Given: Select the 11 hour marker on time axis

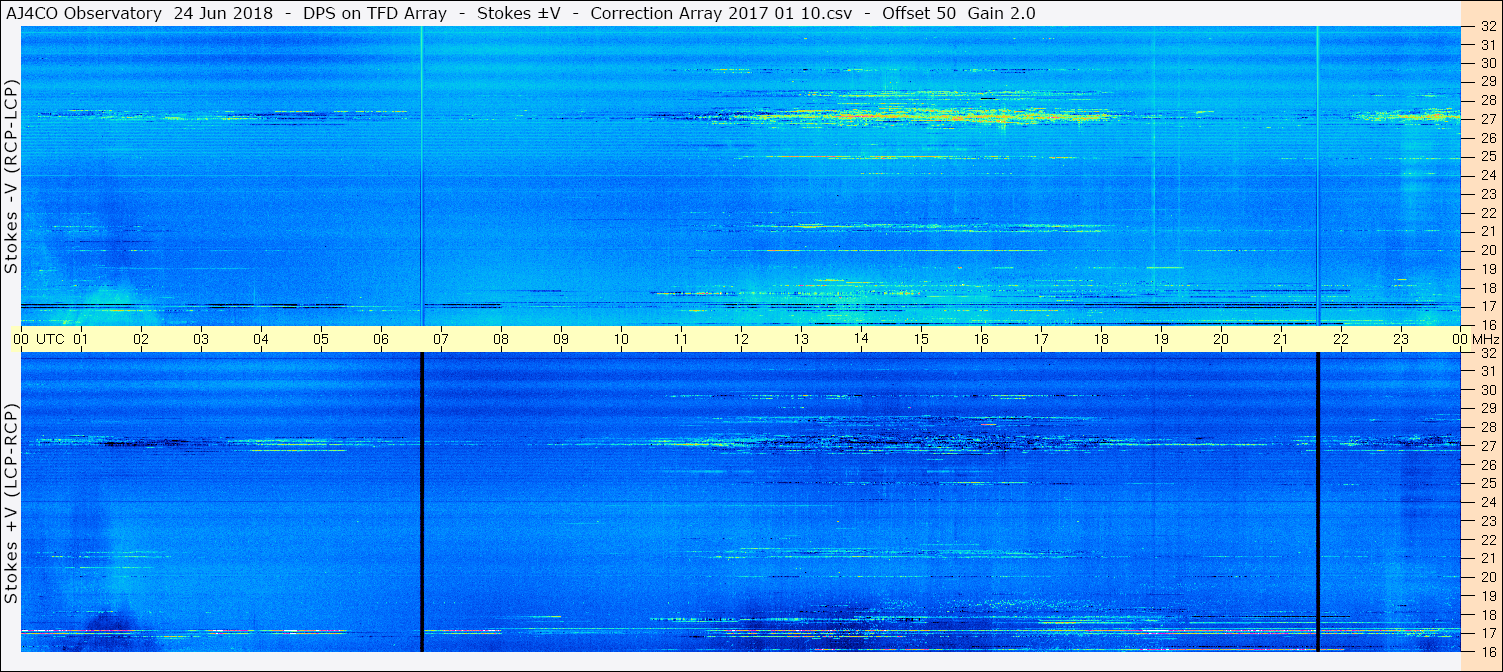Looking at the screenshot, I should (x=681, y=339).
